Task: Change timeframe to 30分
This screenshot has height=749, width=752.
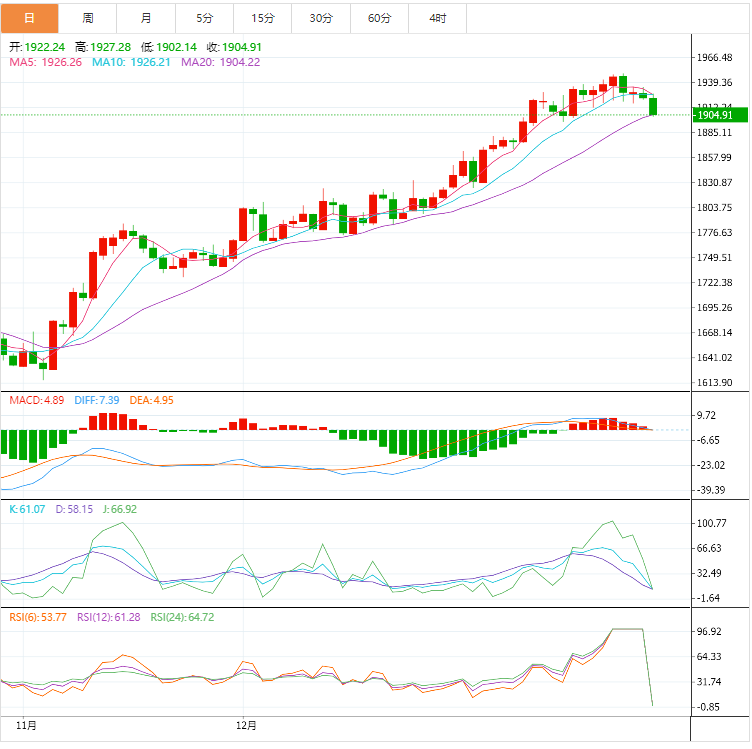Action: [x=321, y=18]
